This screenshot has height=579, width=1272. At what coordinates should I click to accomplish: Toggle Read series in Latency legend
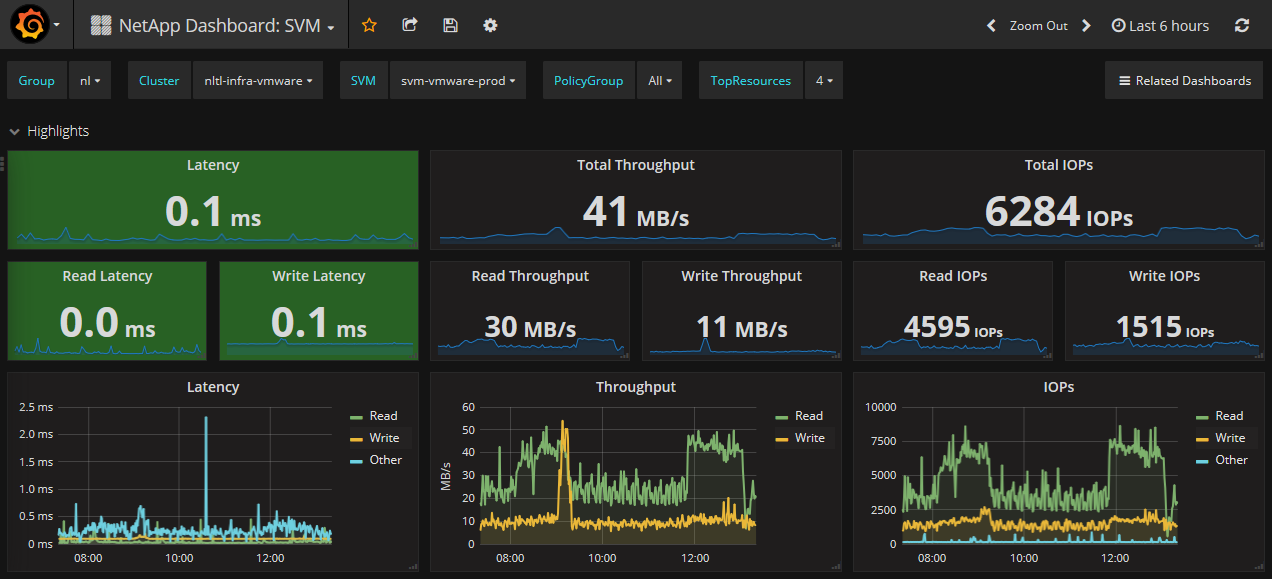383,416
